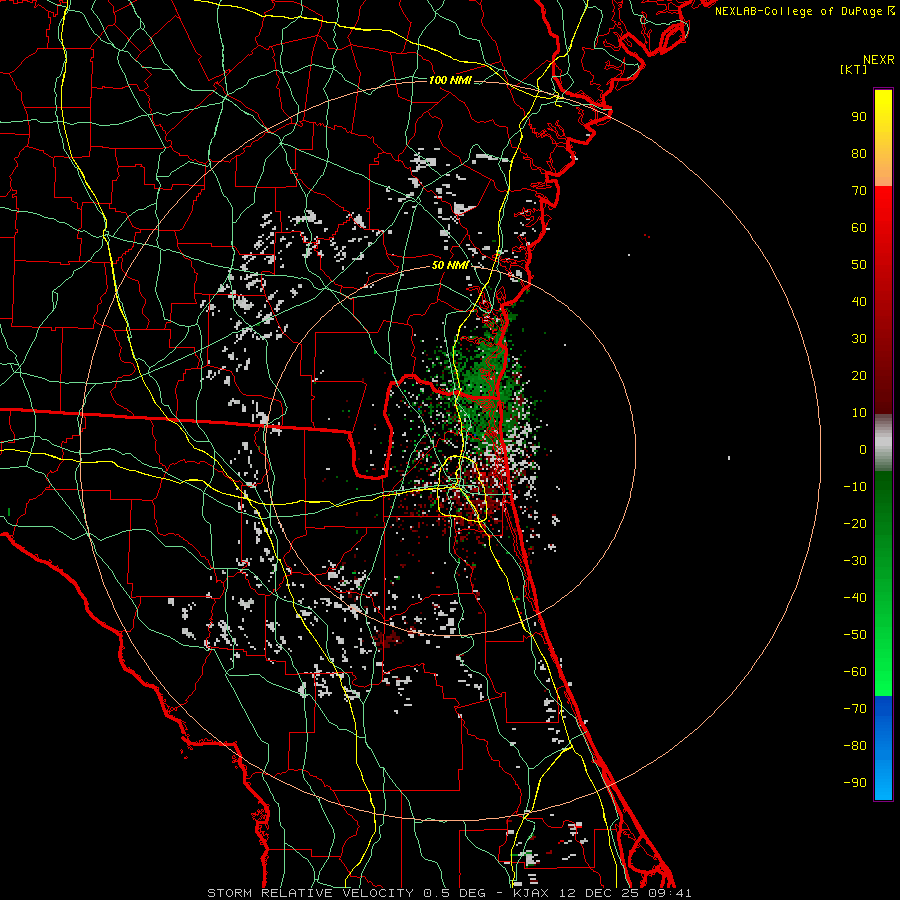Screen dimensions: 900x900
Task: Click the 20 value on the velocity scale
Action: point(859,376)
